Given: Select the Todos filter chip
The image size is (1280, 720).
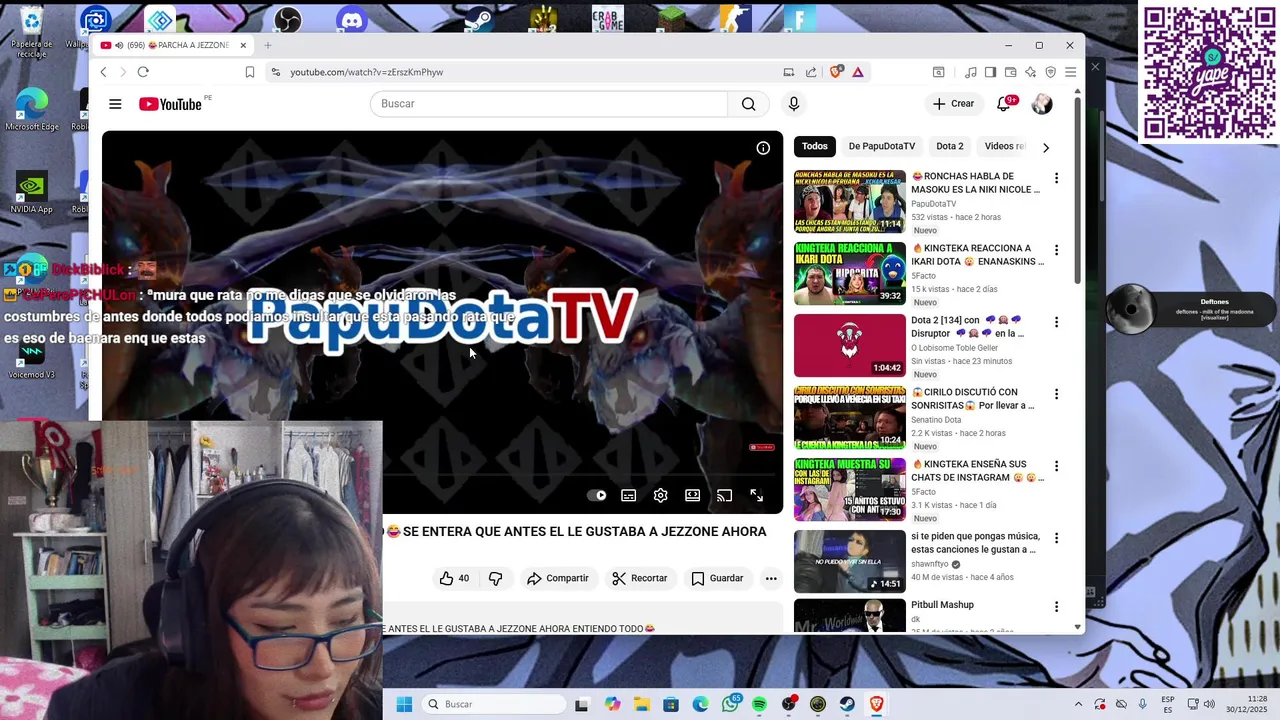Looking at the screenshot, I should (815, 146).
